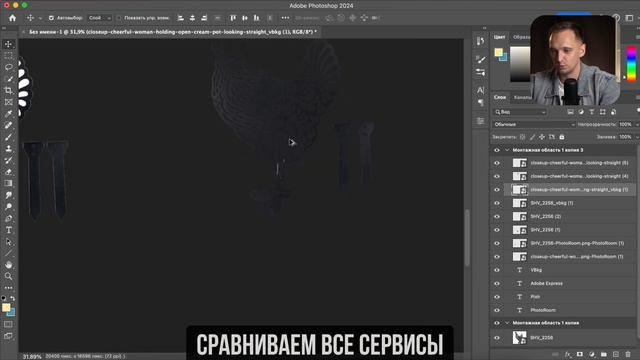Switch to the Цвет (Color) tab
Image resolution: width=640 pixels, height=360 pixels.
pyautogui.click(x=500, y=37)
